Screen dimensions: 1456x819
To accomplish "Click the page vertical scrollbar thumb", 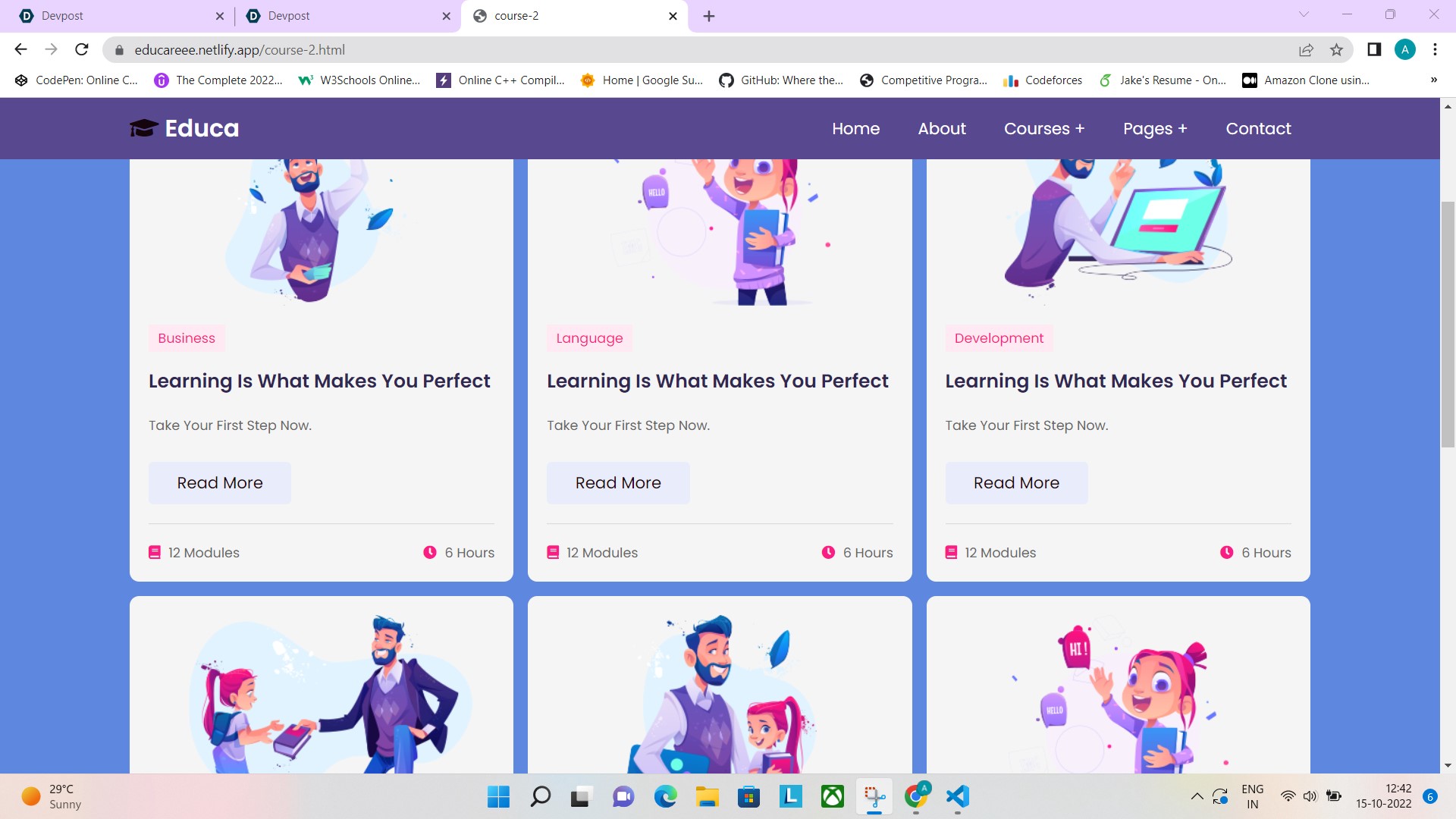I will tap(1447, 326).
